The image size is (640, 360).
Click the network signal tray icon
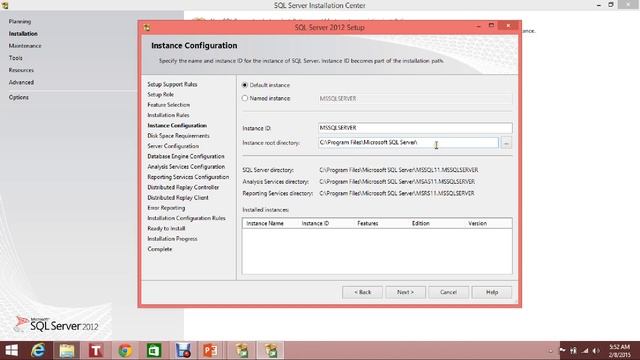585,351
